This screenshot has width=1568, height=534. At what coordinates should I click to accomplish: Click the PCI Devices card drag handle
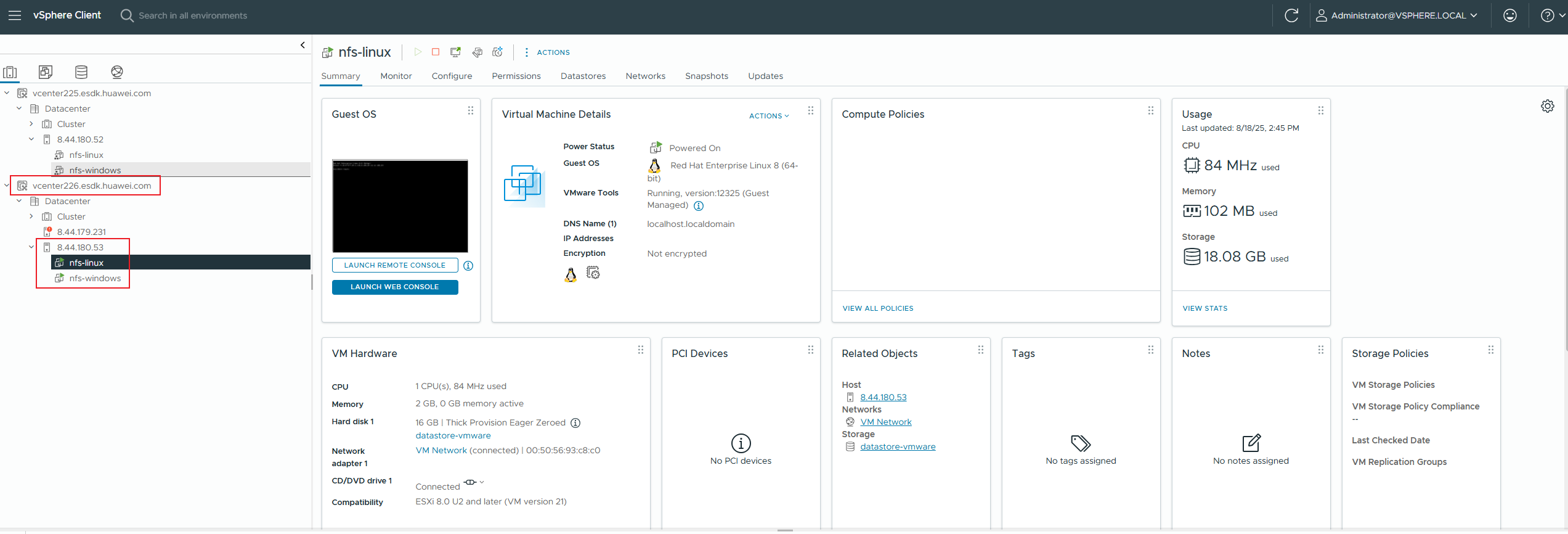click(811, 350)
